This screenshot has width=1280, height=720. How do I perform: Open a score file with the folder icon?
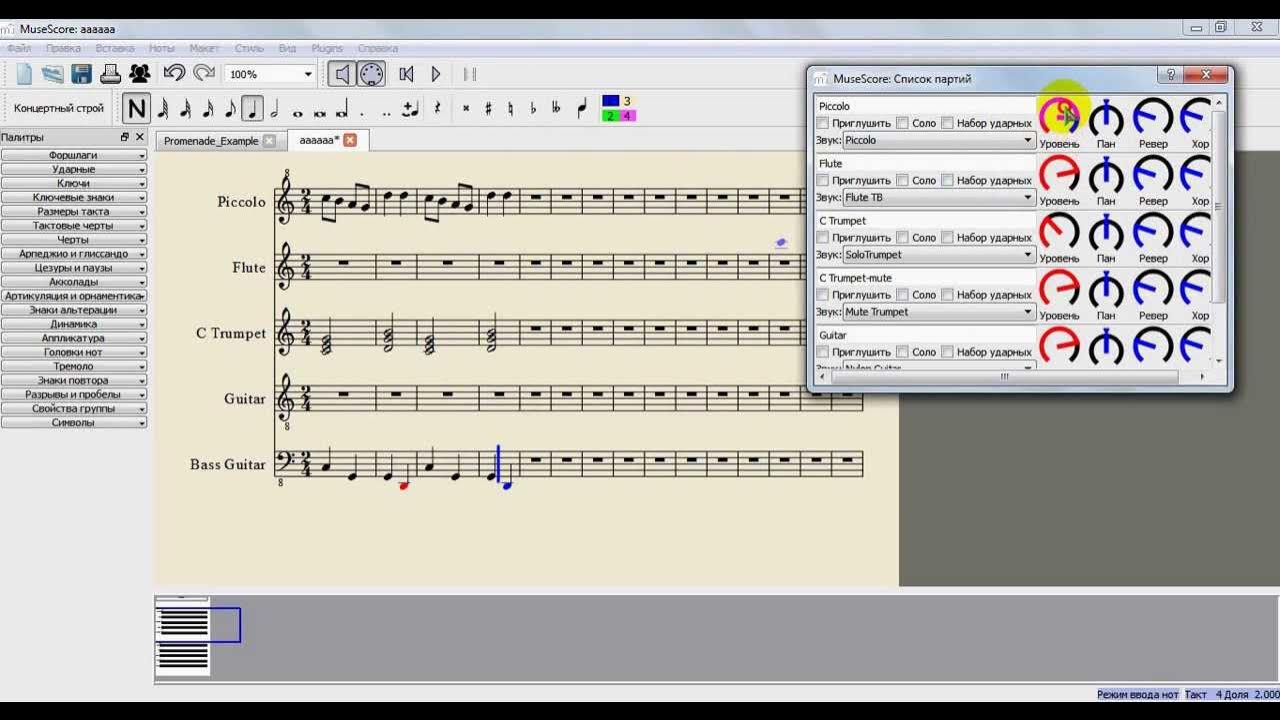[x=52, y=74]
